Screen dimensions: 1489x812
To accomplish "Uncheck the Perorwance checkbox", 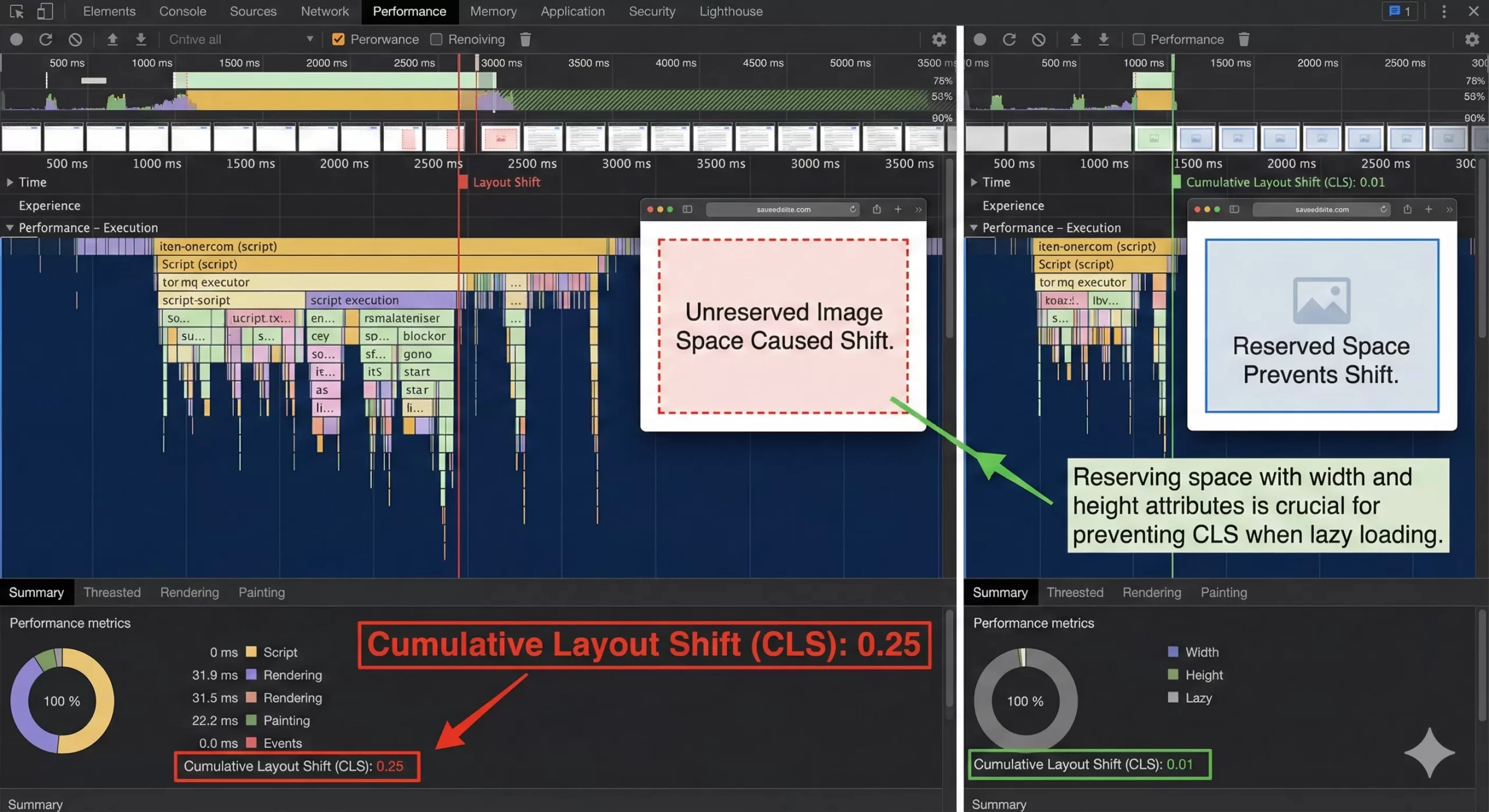I will pyautogui.click(x=339, y=39).
